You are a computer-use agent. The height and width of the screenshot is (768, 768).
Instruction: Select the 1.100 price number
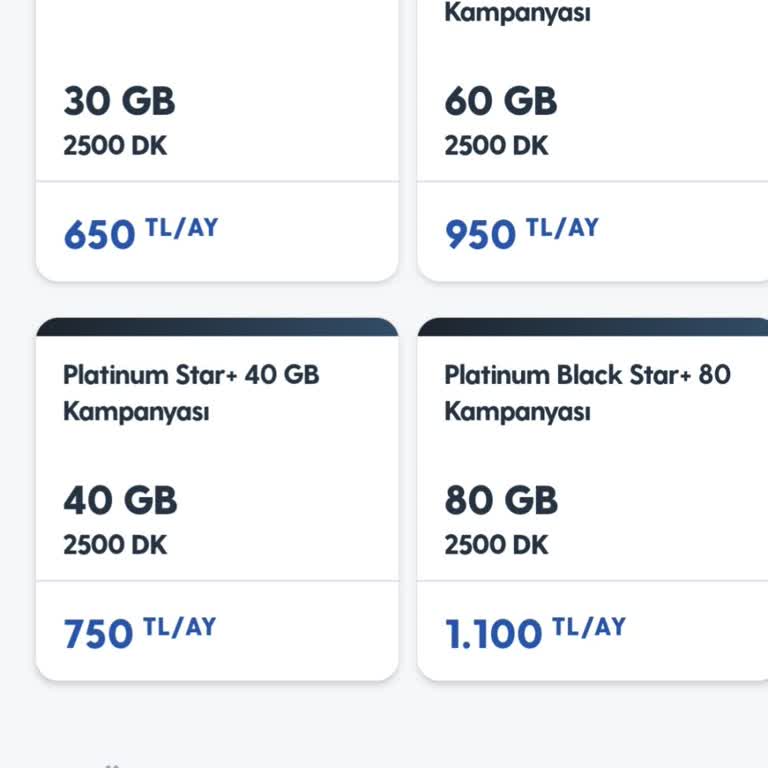coord(493,634)
